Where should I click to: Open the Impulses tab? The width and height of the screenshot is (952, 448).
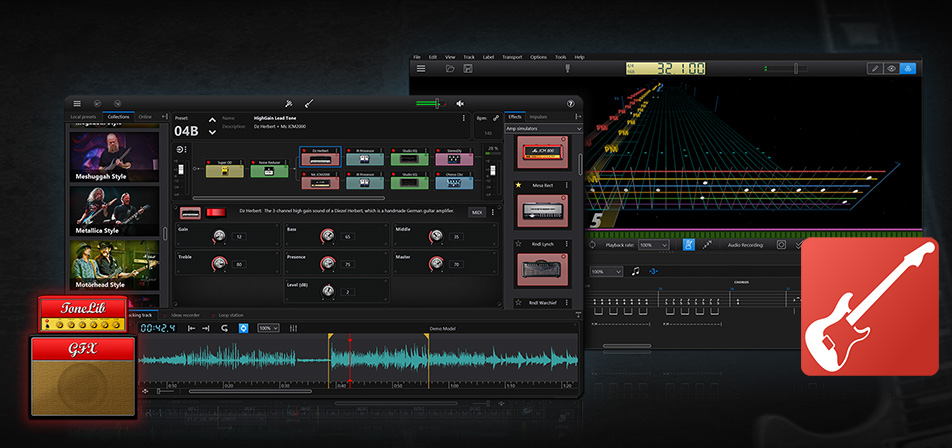click(538, 117)
